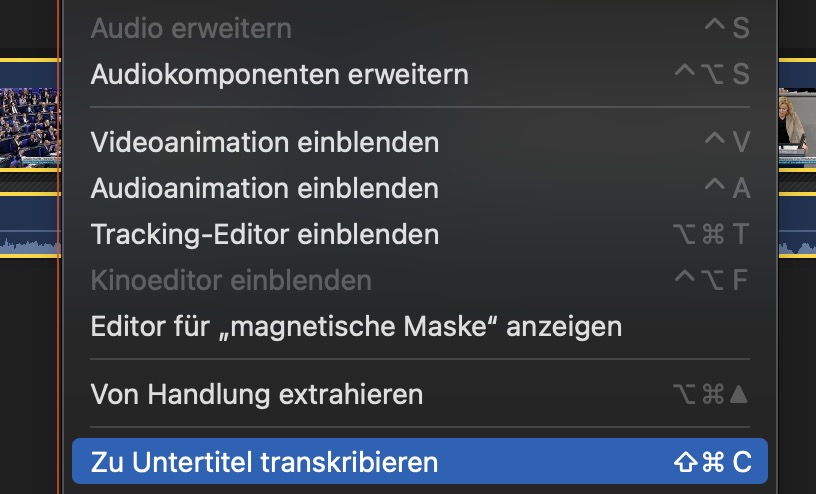Select 'Audiokomponenten erweitern' menu entry
816x494 pixels.
[x=279, y=74]
